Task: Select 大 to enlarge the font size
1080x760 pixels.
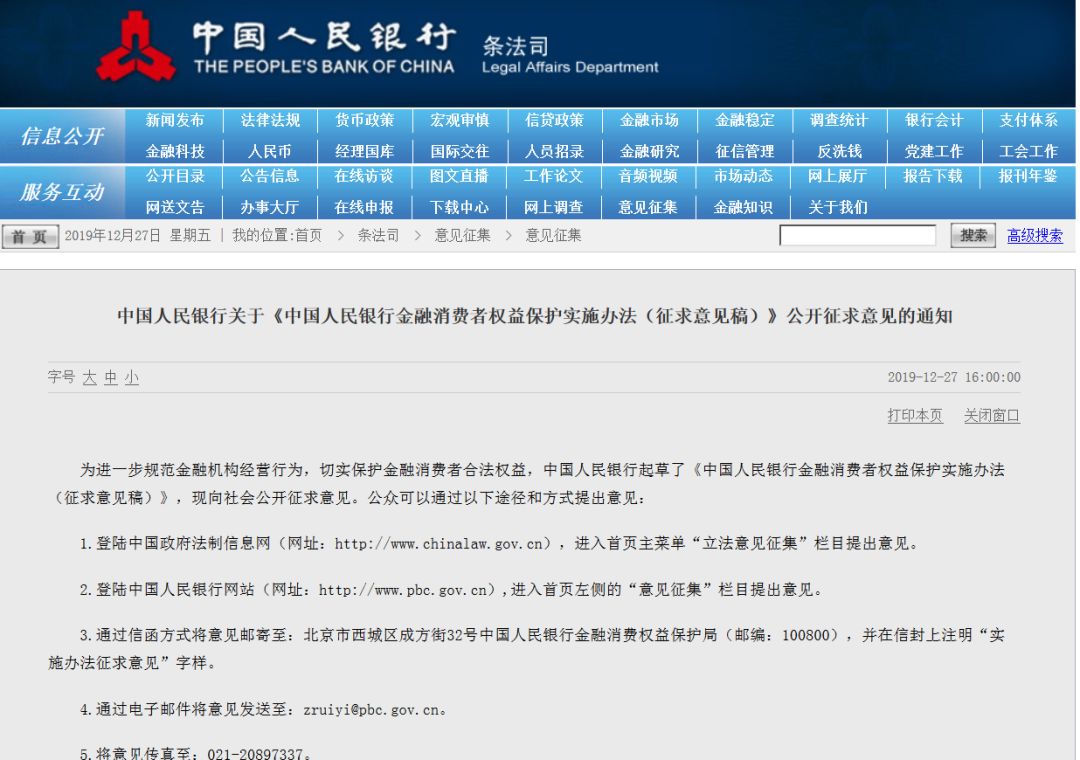Action: coord(89,378)
